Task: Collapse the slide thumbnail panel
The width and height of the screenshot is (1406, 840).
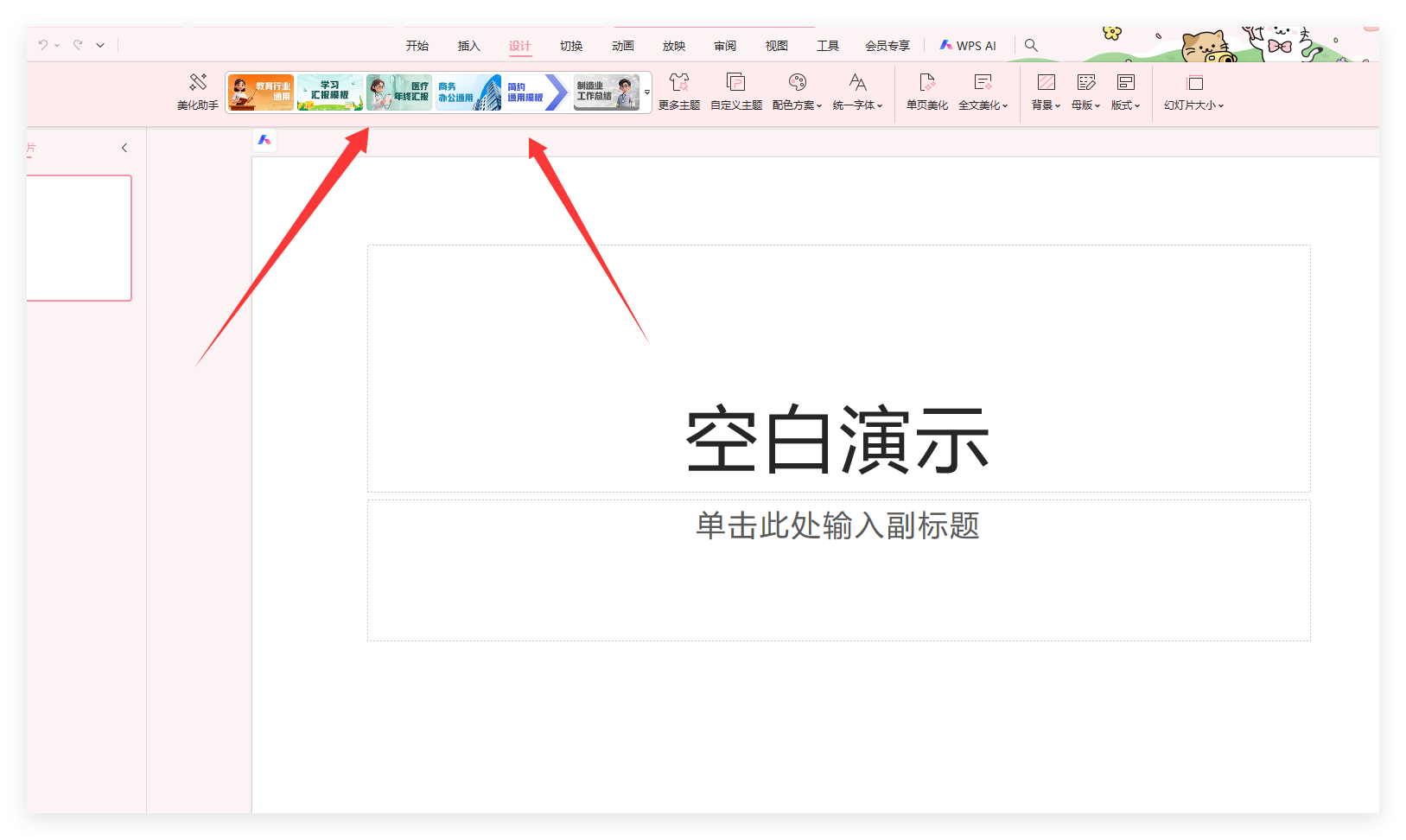Action: [x=124, y=147]
